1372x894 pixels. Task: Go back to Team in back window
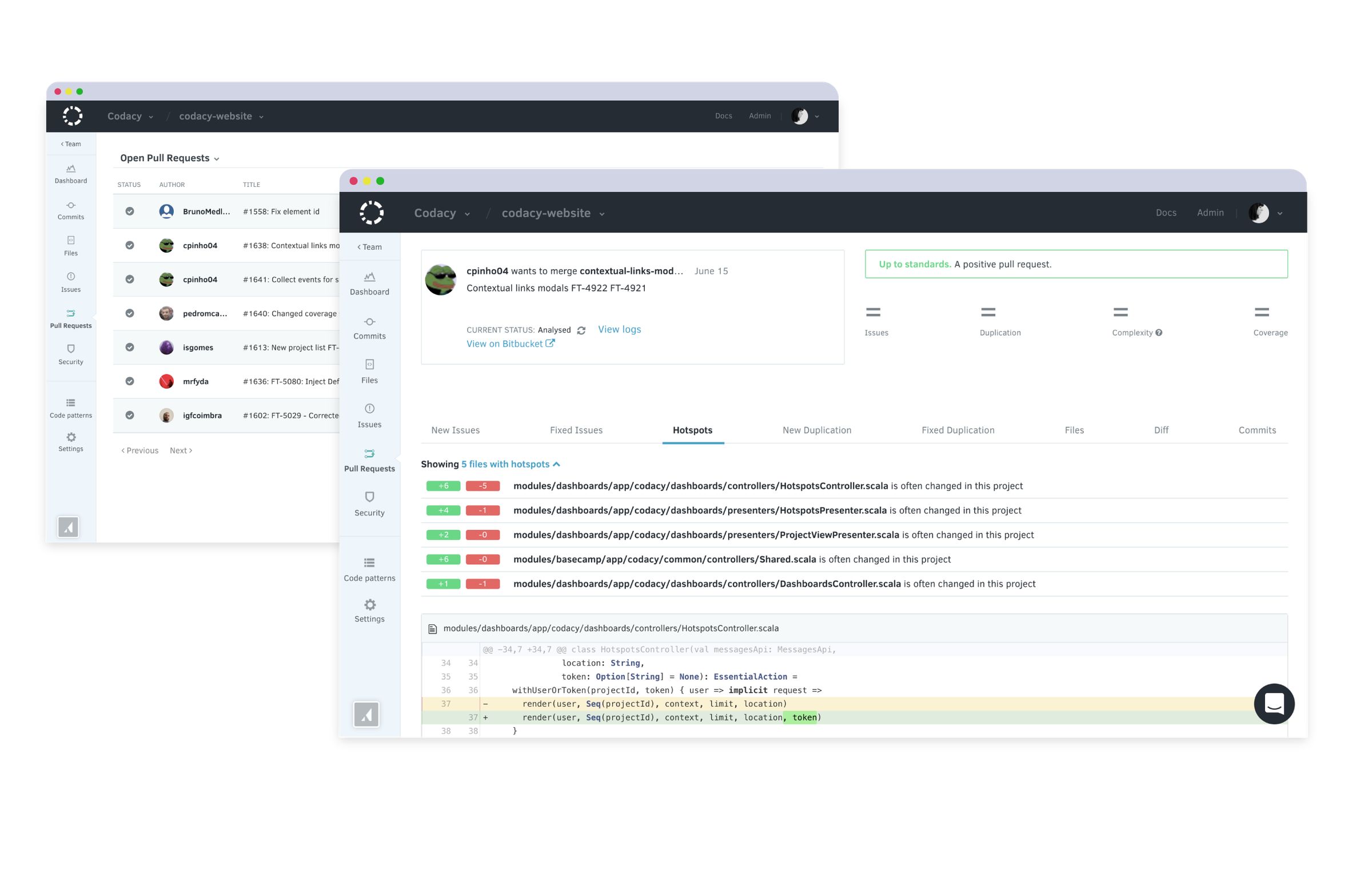71,144
